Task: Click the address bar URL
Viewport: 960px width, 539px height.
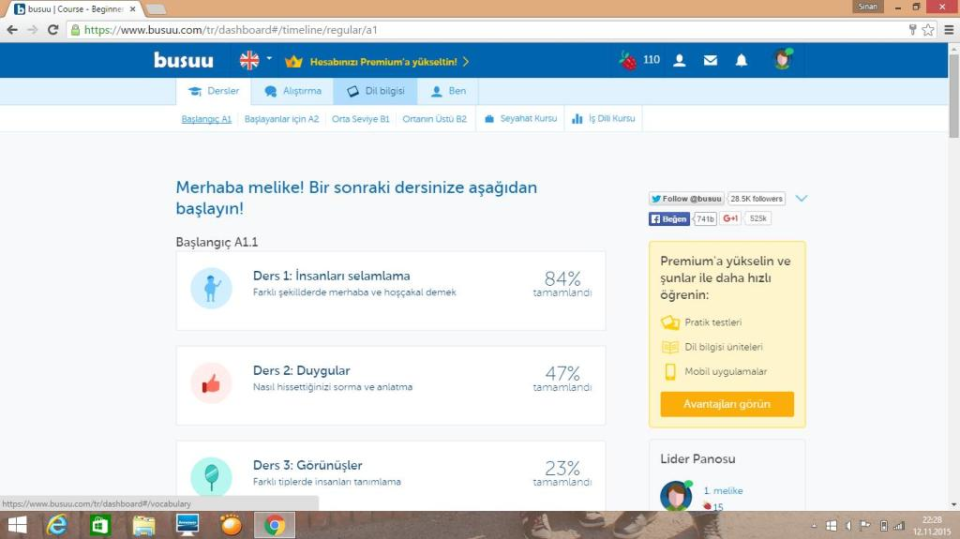Action: point(231,29)
